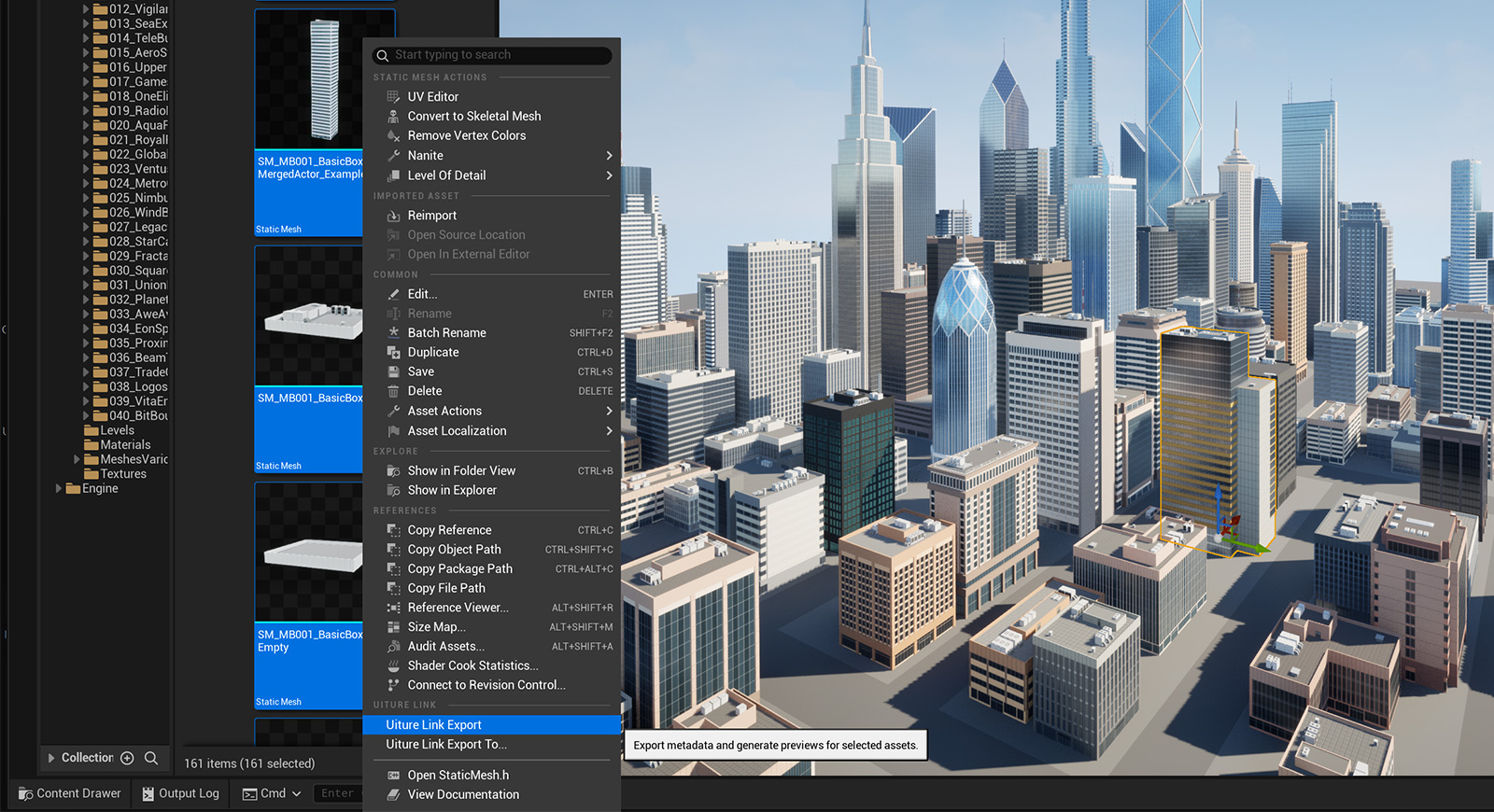Open the Content Drawer
The width and height of the screenshot is (1494, 812).
[x=70, y=793]
